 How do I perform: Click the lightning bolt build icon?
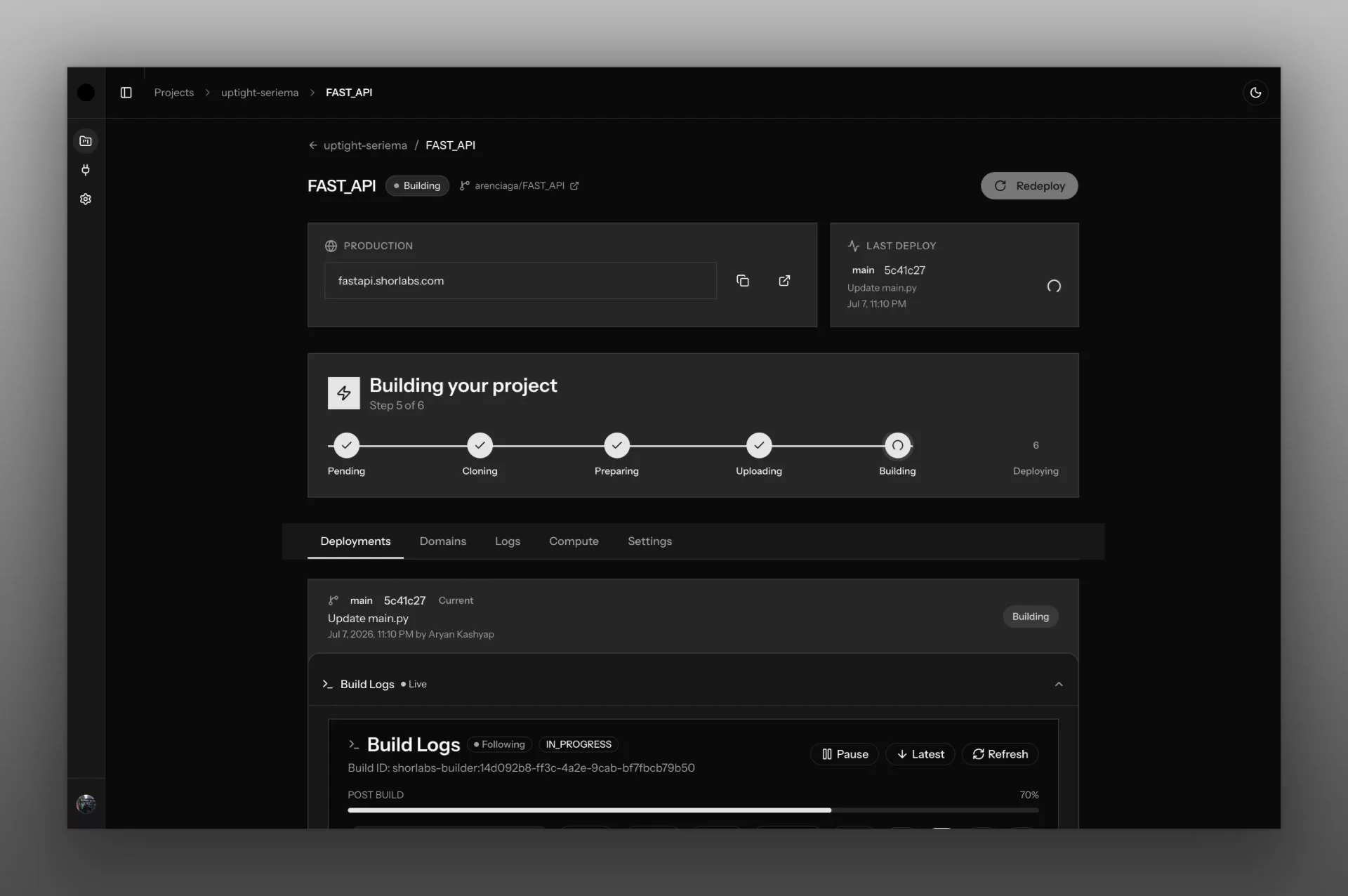344,393
